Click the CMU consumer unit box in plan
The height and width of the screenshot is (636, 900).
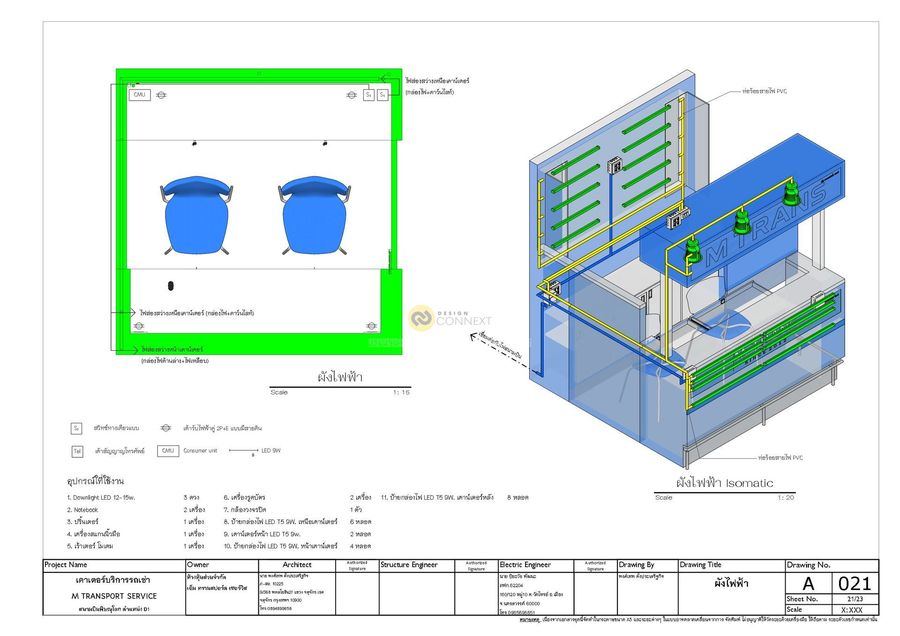pos(141,94)
